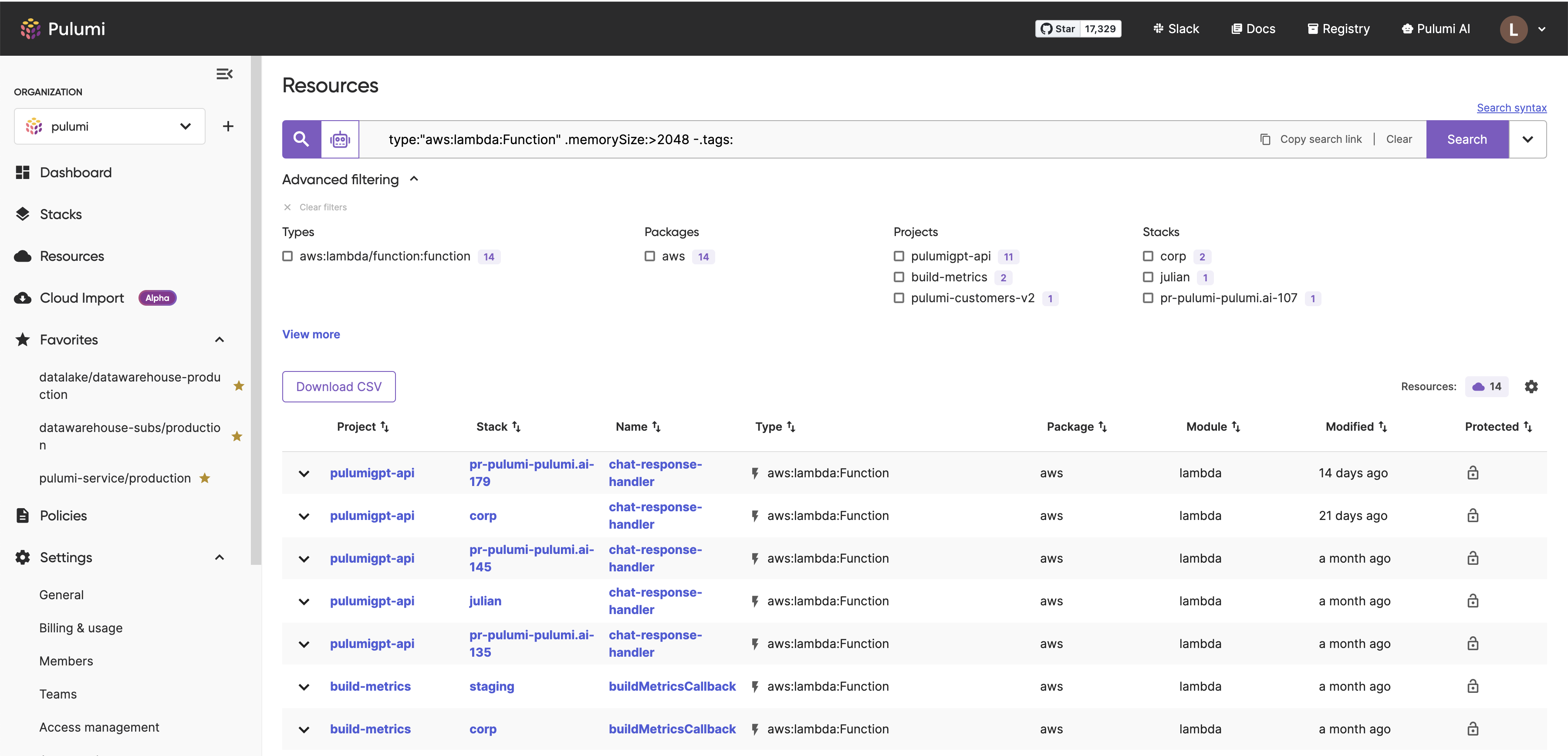The height and width of the screenshot is (756, 1568).
Task: Collapse Settings section in sidebar
Action: (220, 557)
